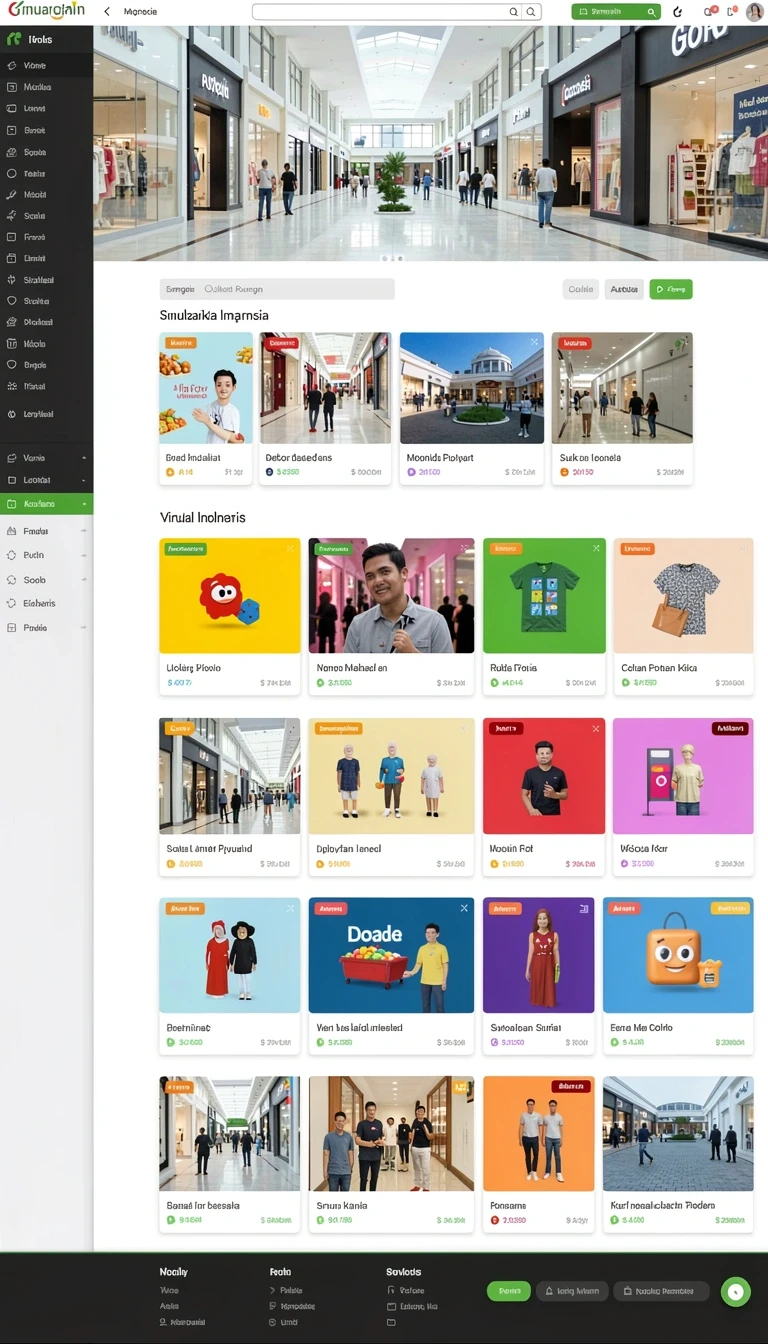The height and width of the screenshot is (1344, 768).
Task: Open the patterned T-shirt and handbag card
Action: (683, 616)
